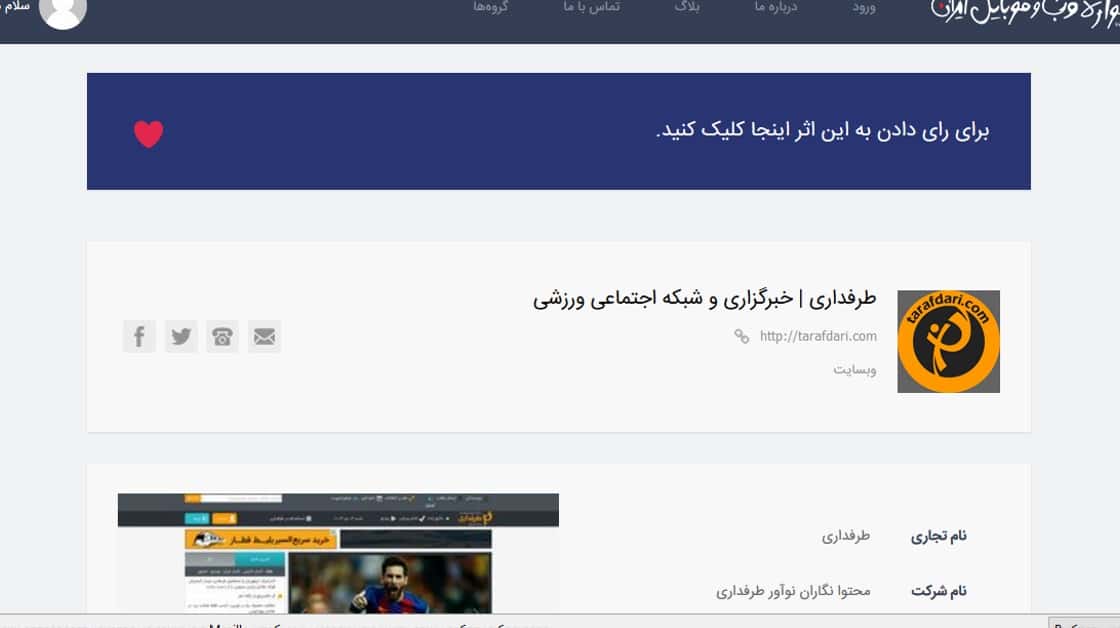1120x628 pixels.
Task: Click the telephone contact icon
Action: [223, 337]
